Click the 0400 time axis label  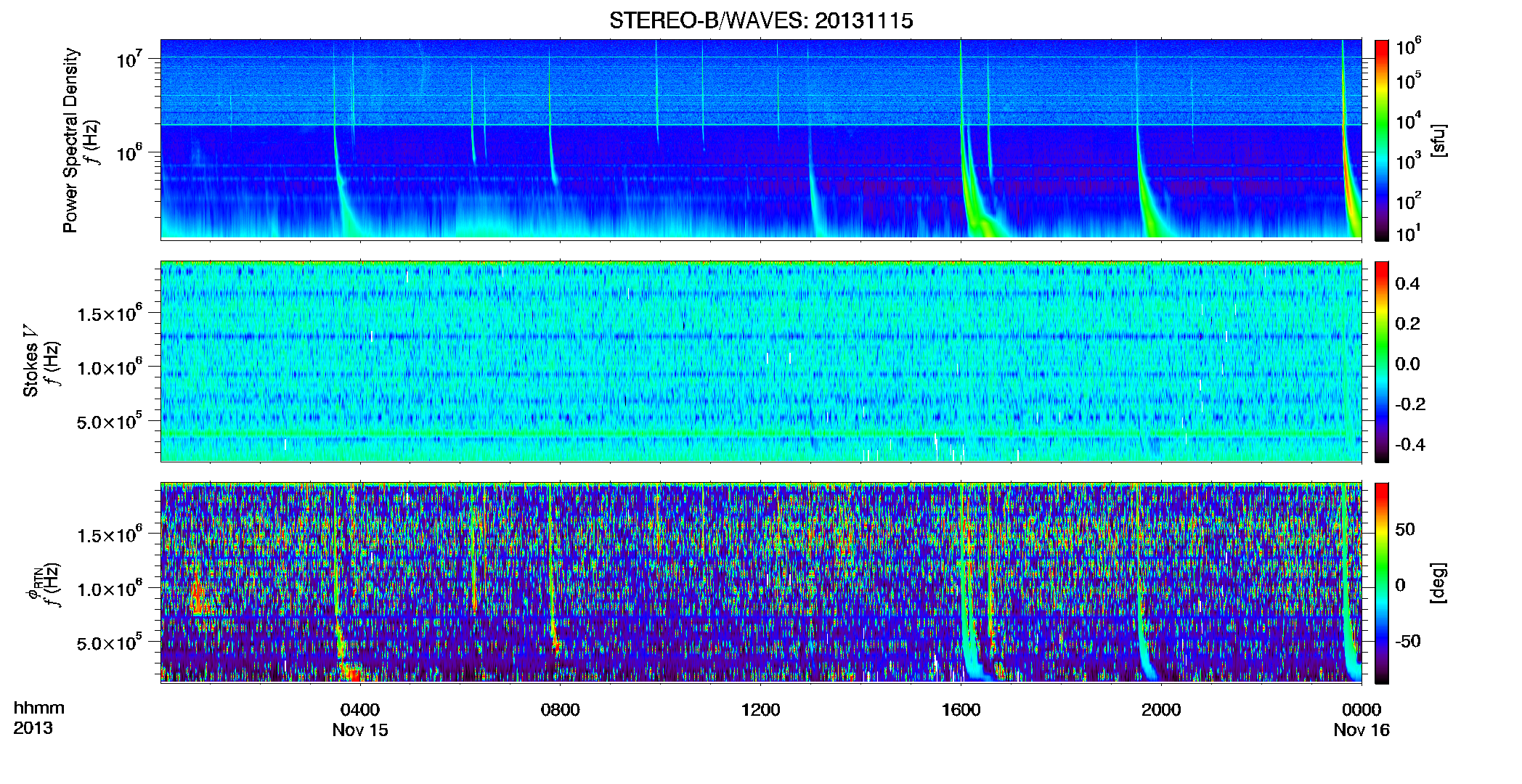pos(360,709)
